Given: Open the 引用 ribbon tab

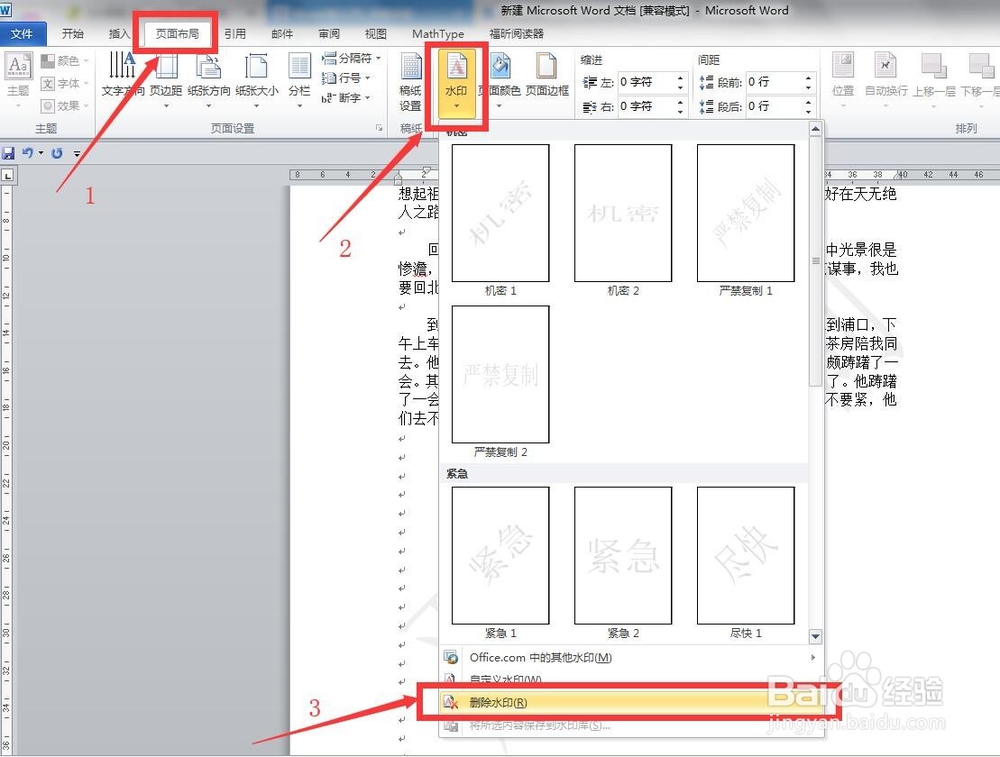Looking at the screenshot, I should click(x=235, y=34).
